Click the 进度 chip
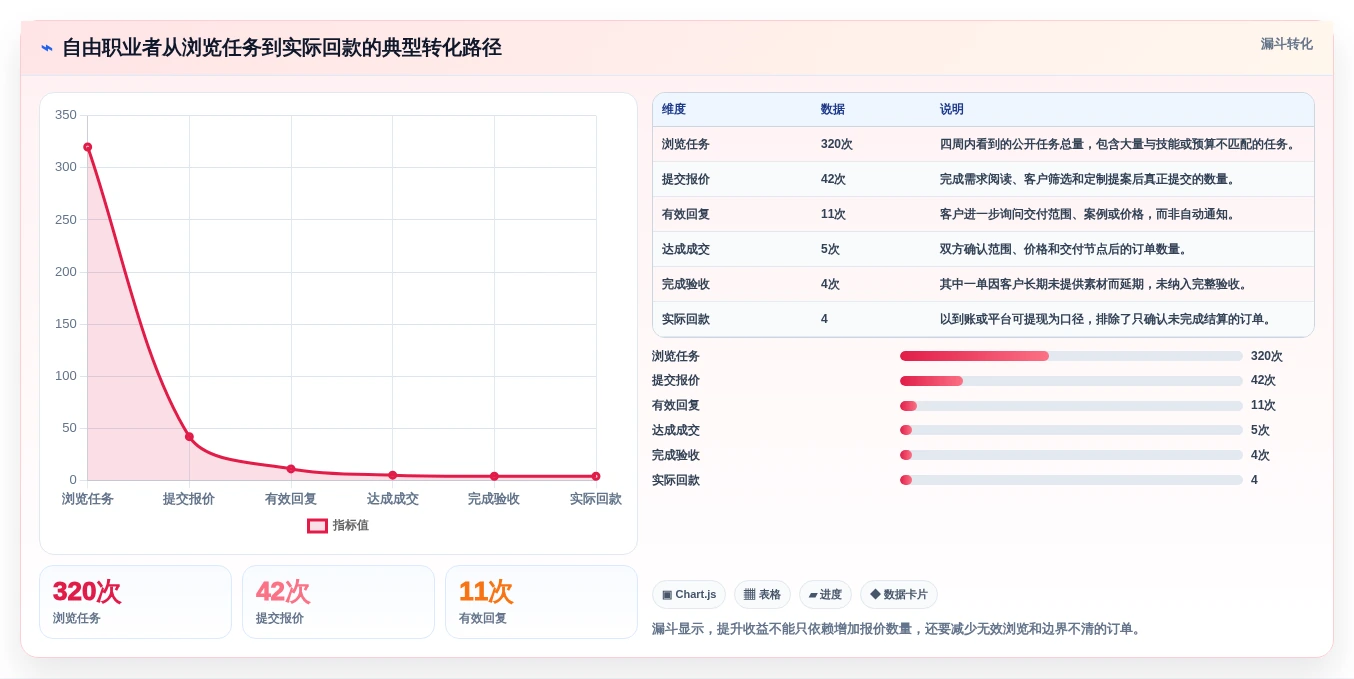1354x679 pixels. 825,595
